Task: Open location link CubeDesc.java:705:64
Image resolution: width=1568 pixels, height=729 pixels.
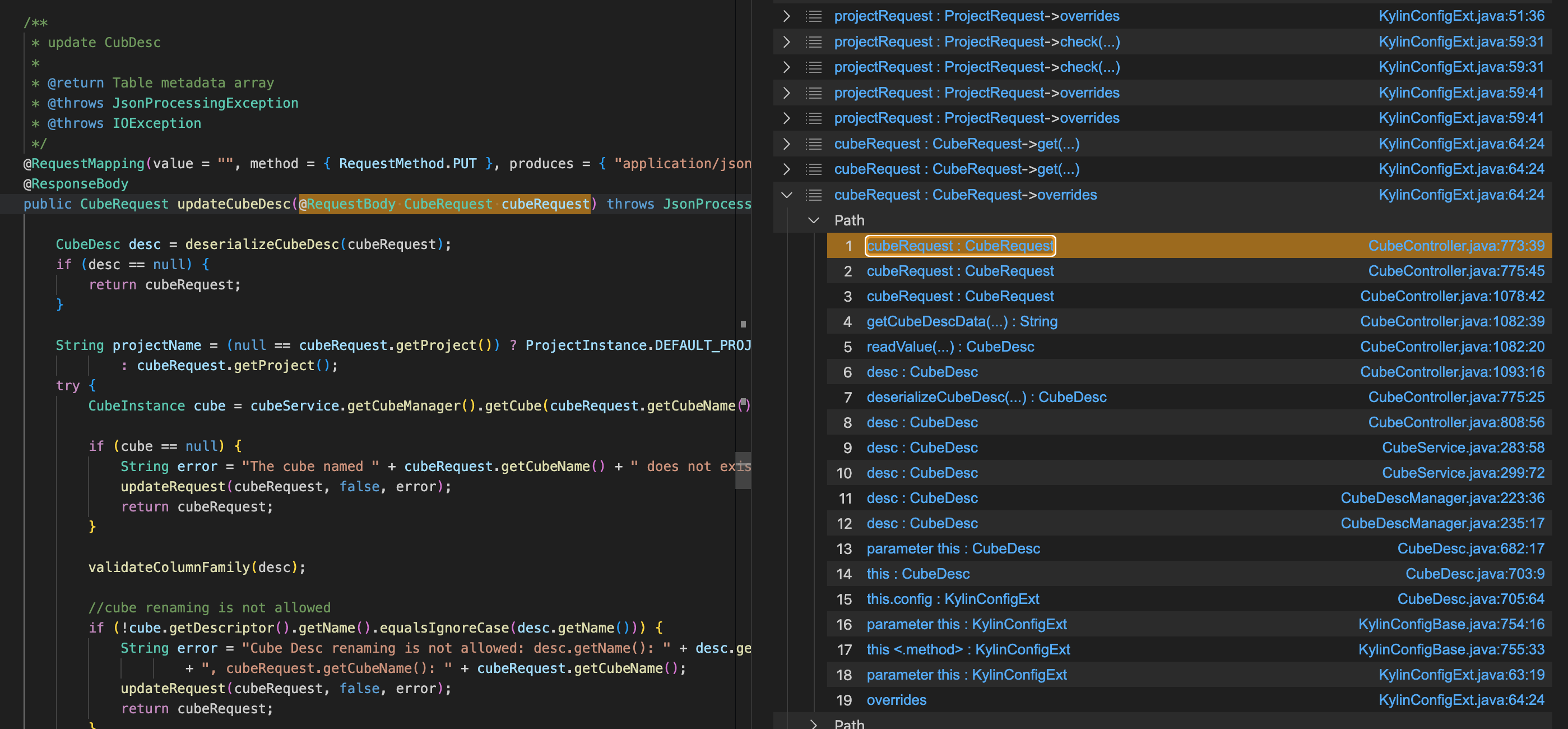Action: tap(1470, 599)
